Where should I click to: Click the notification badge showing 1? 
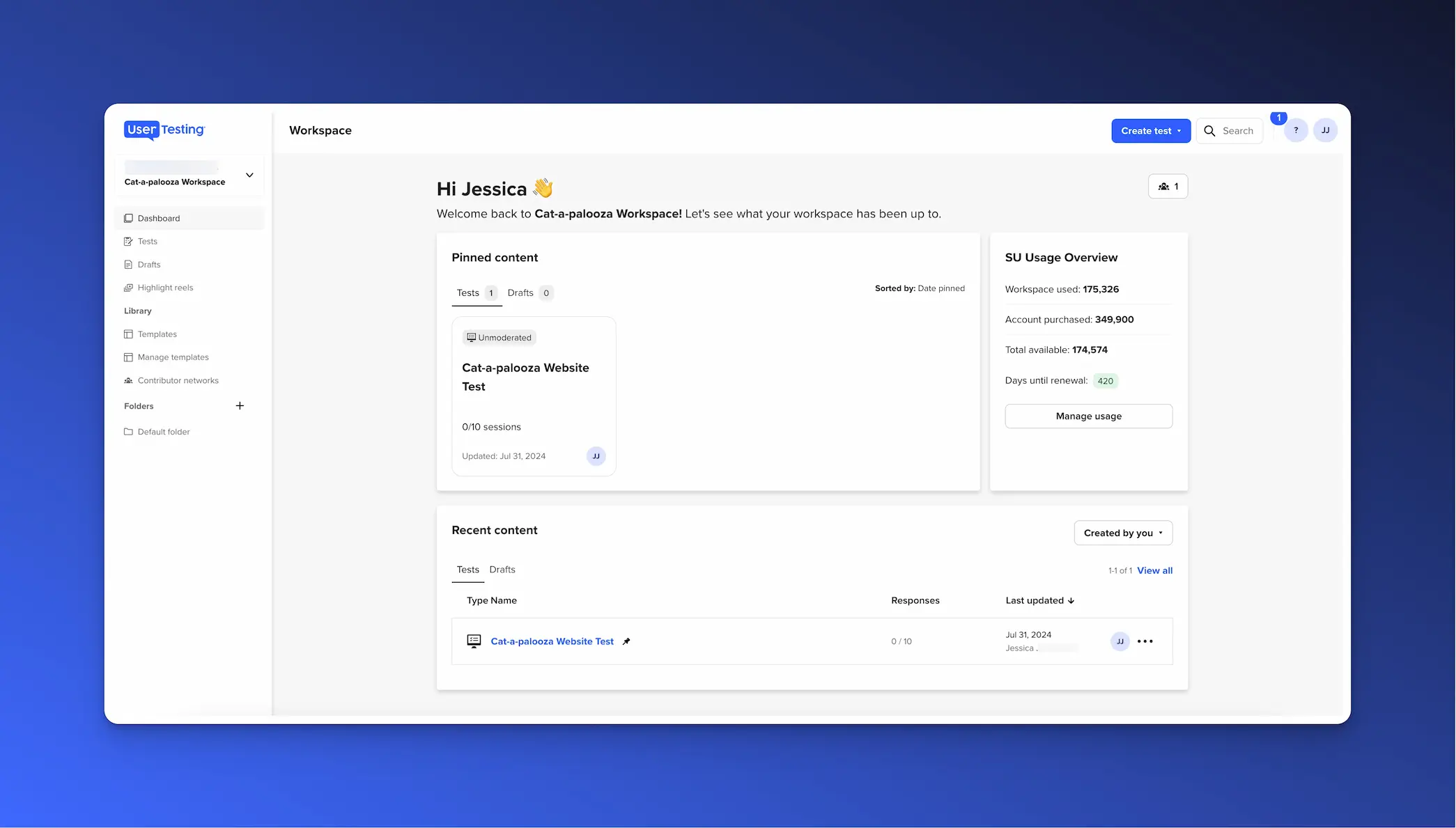coord(1278,118)
